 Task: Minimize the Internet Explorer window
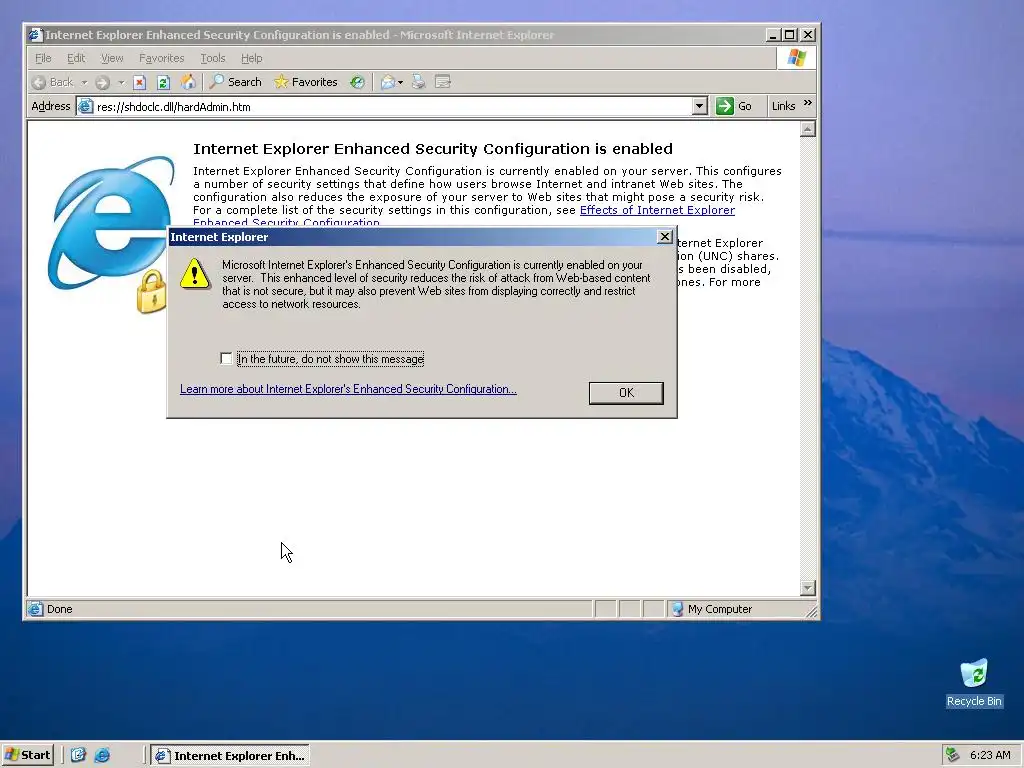(773, 35)
